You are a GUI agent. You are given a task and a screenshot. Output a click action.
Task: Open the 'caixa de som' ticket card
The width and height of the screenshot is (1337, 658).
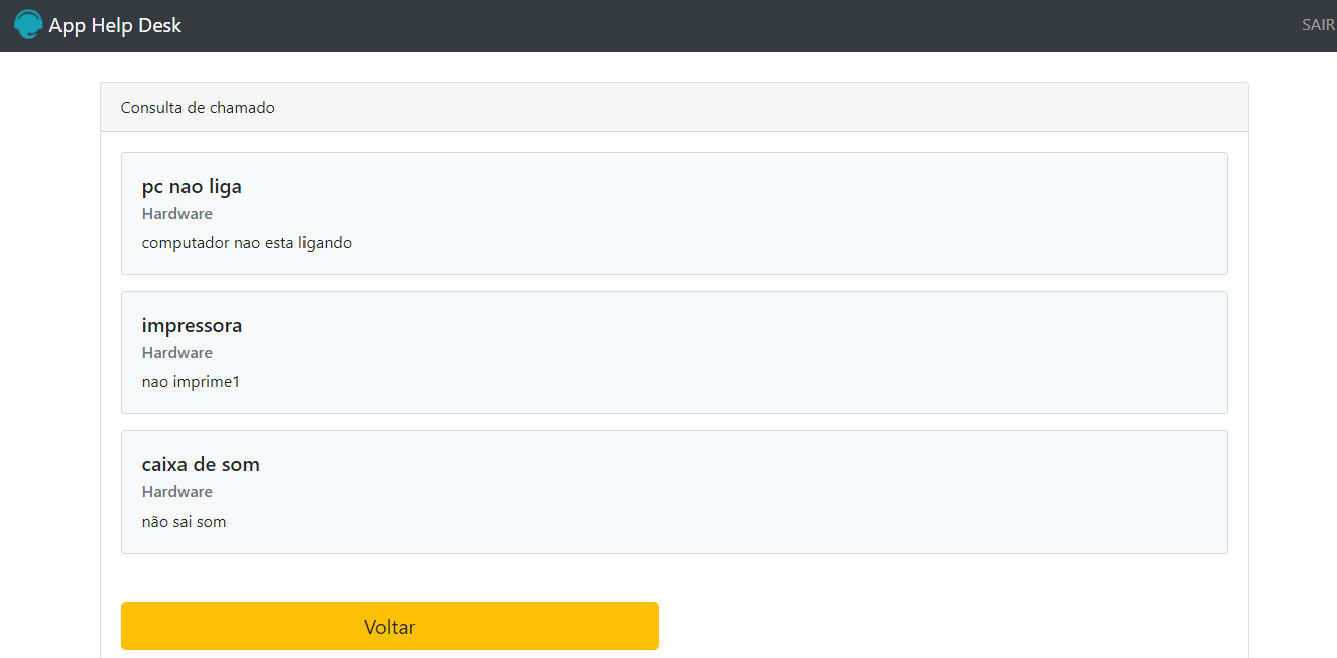point(673,491)
